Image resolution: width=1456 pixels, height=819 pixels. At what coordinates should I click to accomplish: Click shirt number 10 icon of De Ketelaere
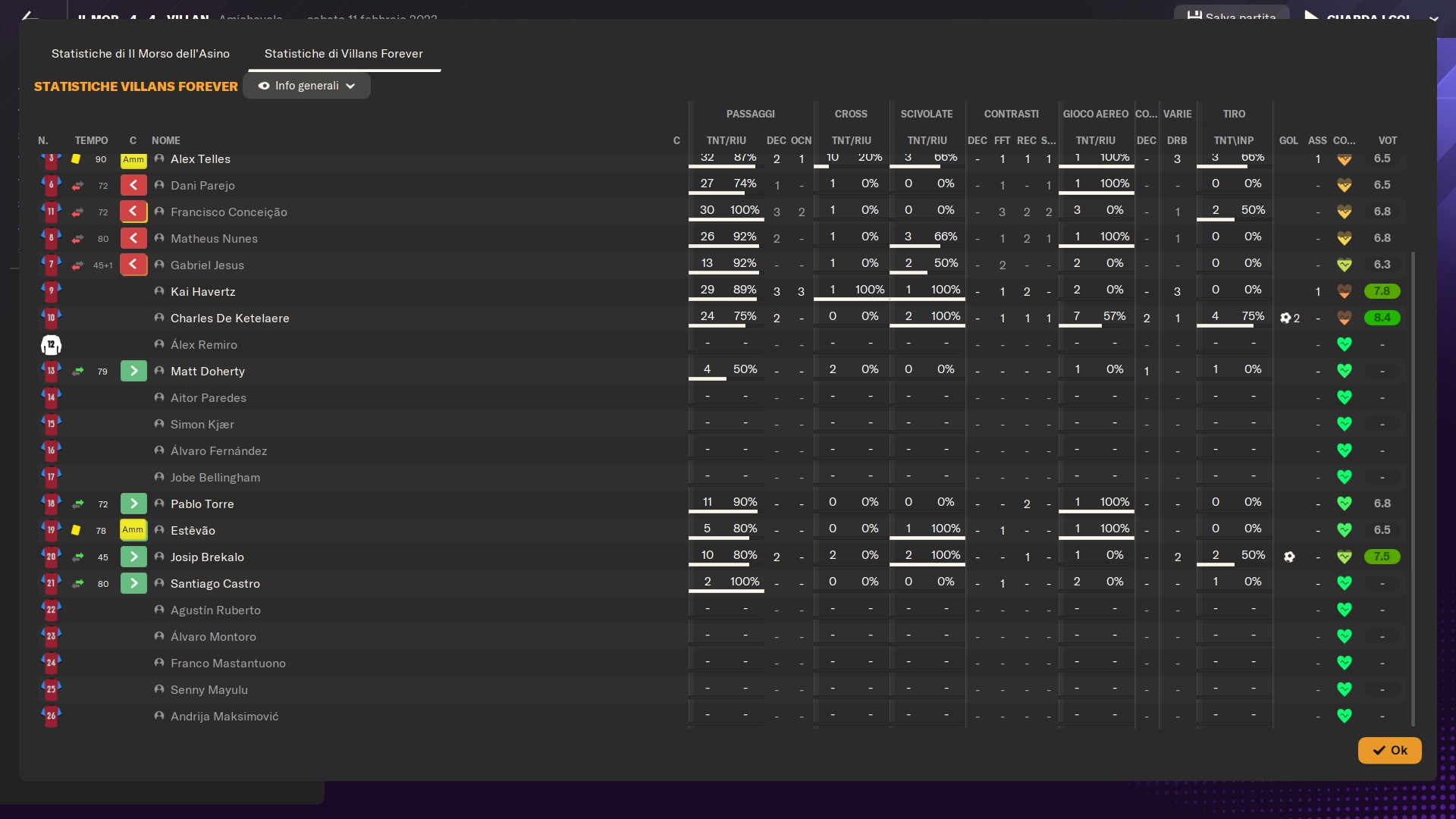(x=51, y=318)
